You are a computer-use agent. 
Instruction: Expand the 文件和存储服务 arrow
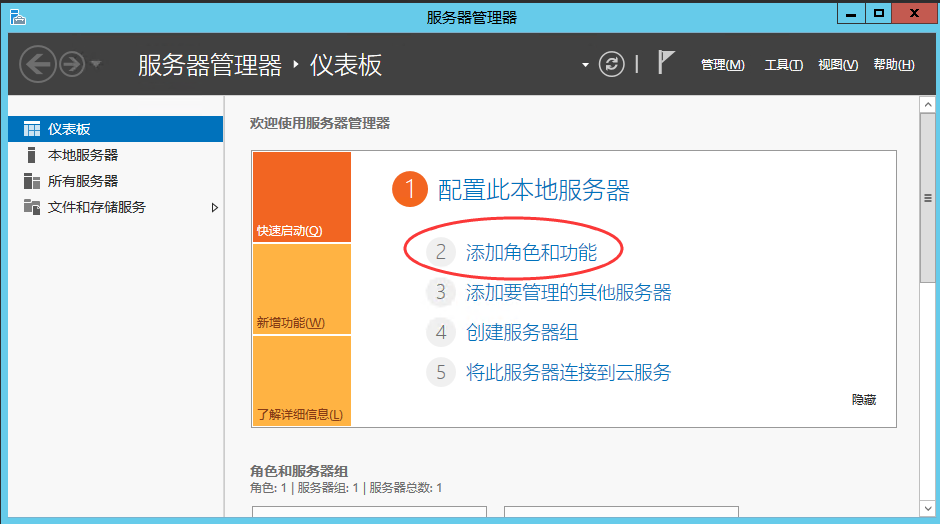click(x=215, y=207)
